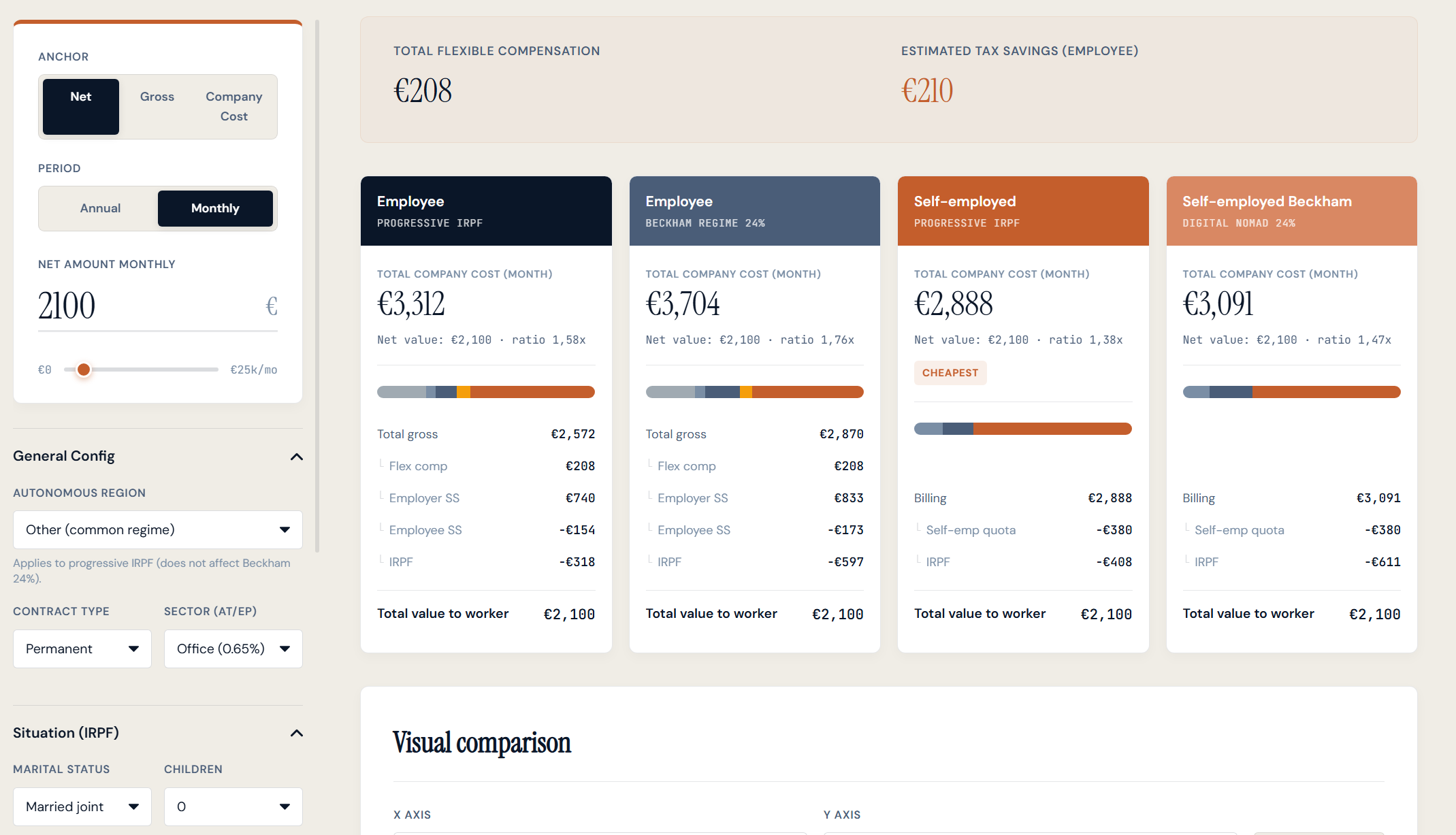Click the €208 total flexible compensation value
Screen dimensions: 1456x835
coord(423,91)
